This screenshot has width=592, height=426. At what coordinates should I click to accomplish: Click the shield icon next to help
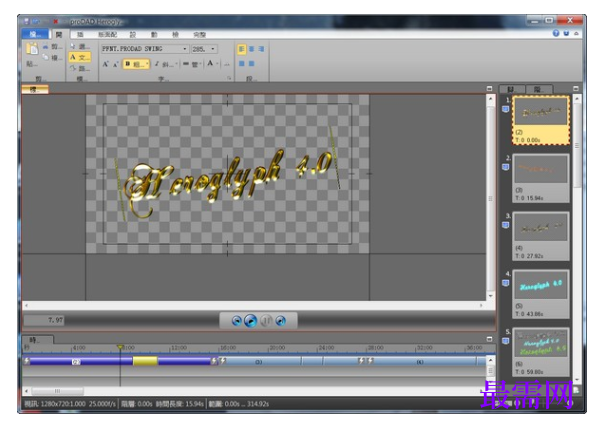(566, 33)
